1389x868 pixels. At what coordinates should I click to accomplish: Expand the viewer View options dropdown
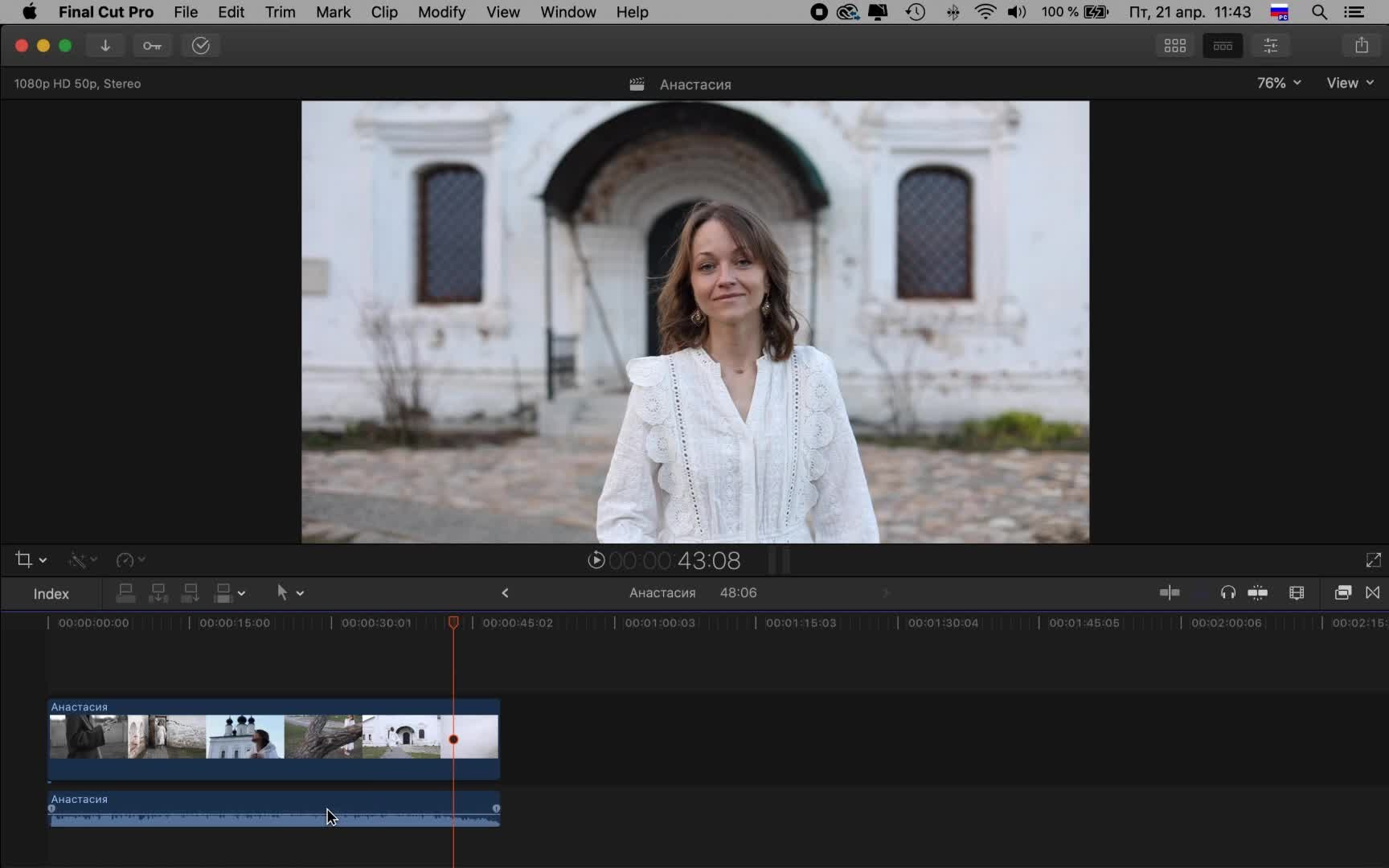(1350, 83)
